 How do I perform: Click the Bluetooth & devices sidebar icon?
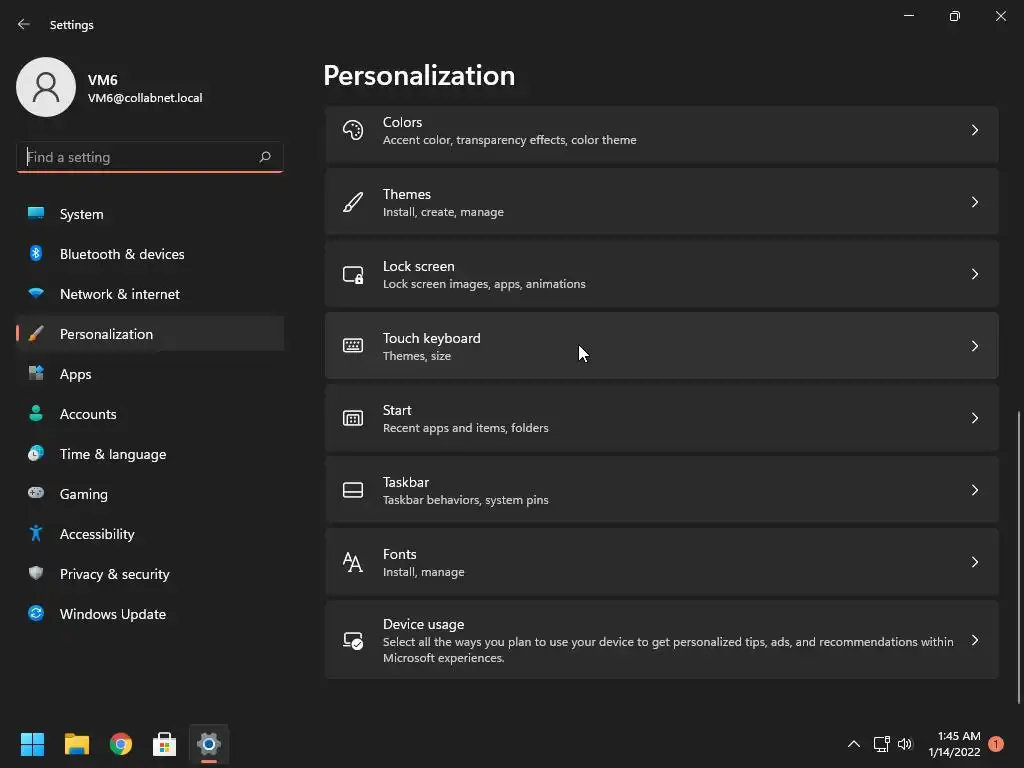point(36,254)
